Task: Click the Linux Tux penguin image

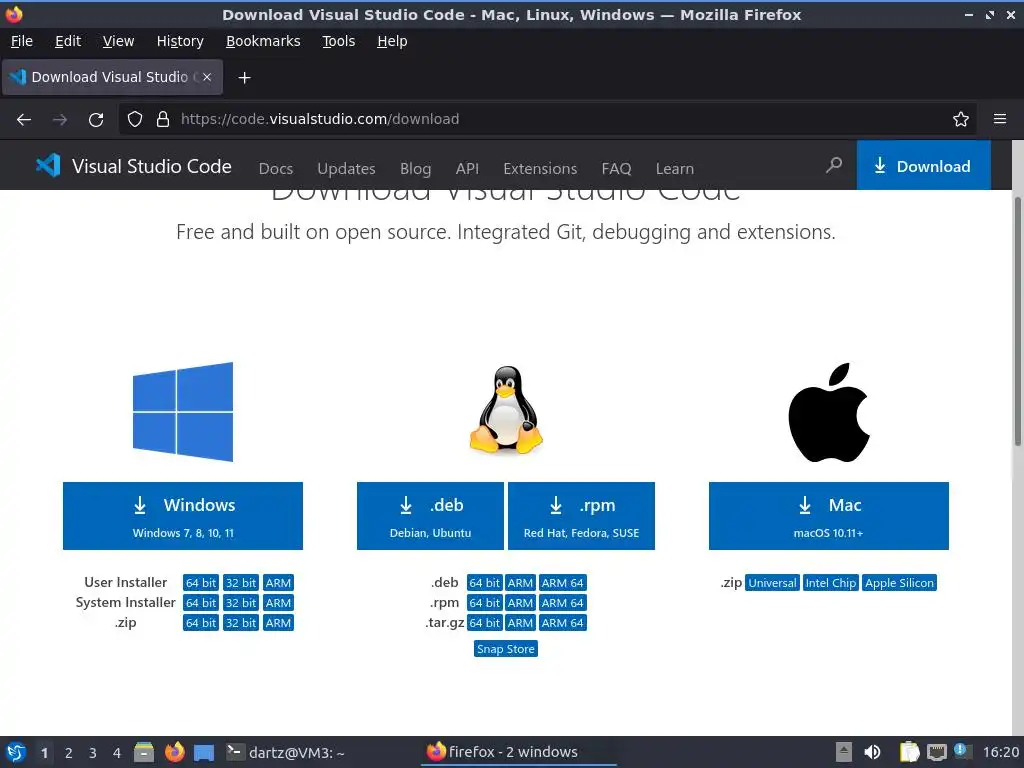Action: pyautogui.click(x=506, y=409)
